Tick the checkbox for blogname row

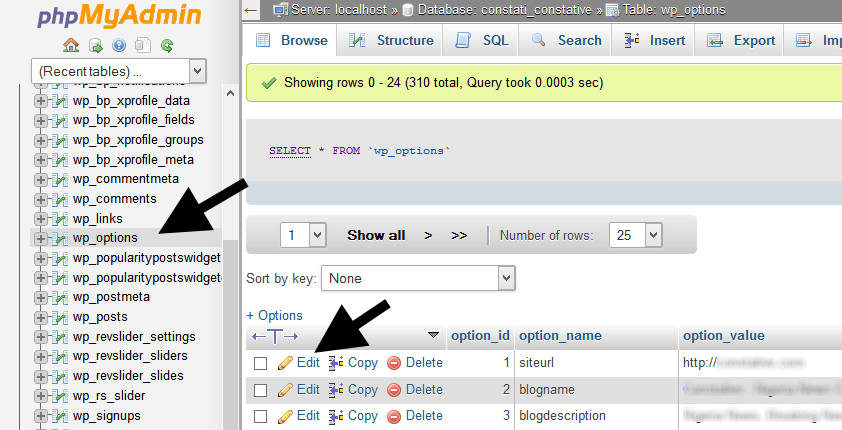click(260, 390)
